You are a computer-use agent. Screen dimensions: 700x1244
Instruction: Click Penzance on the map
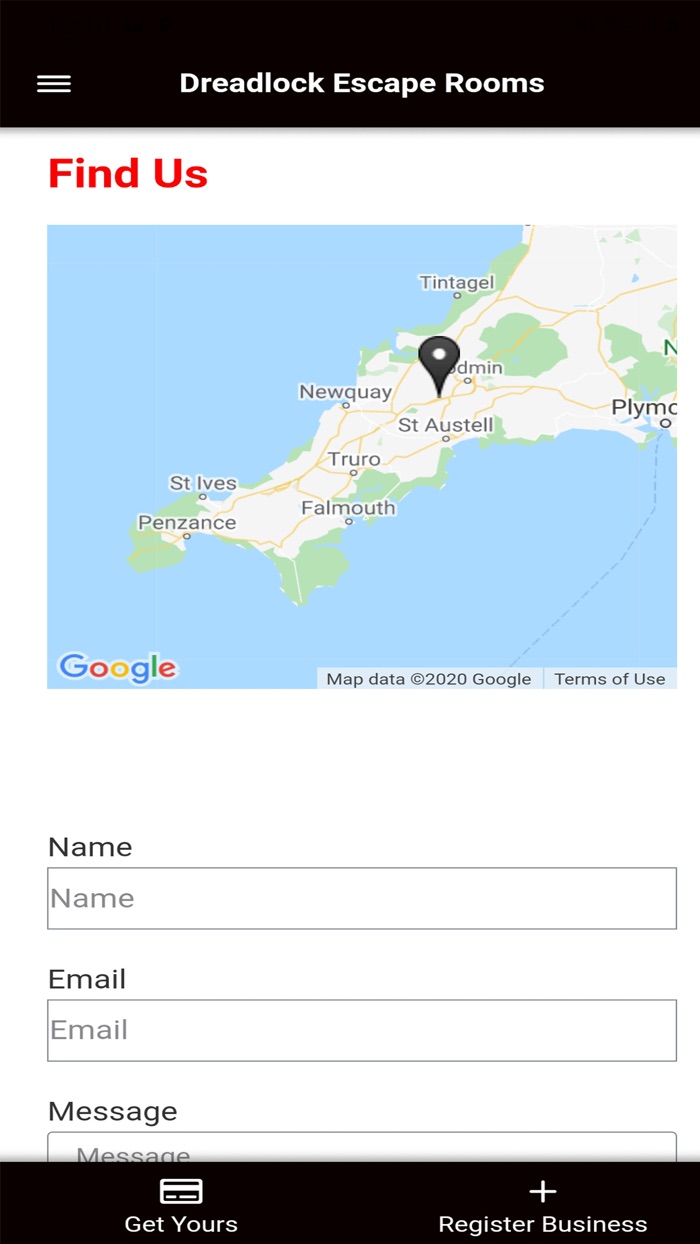pos(187,523)
